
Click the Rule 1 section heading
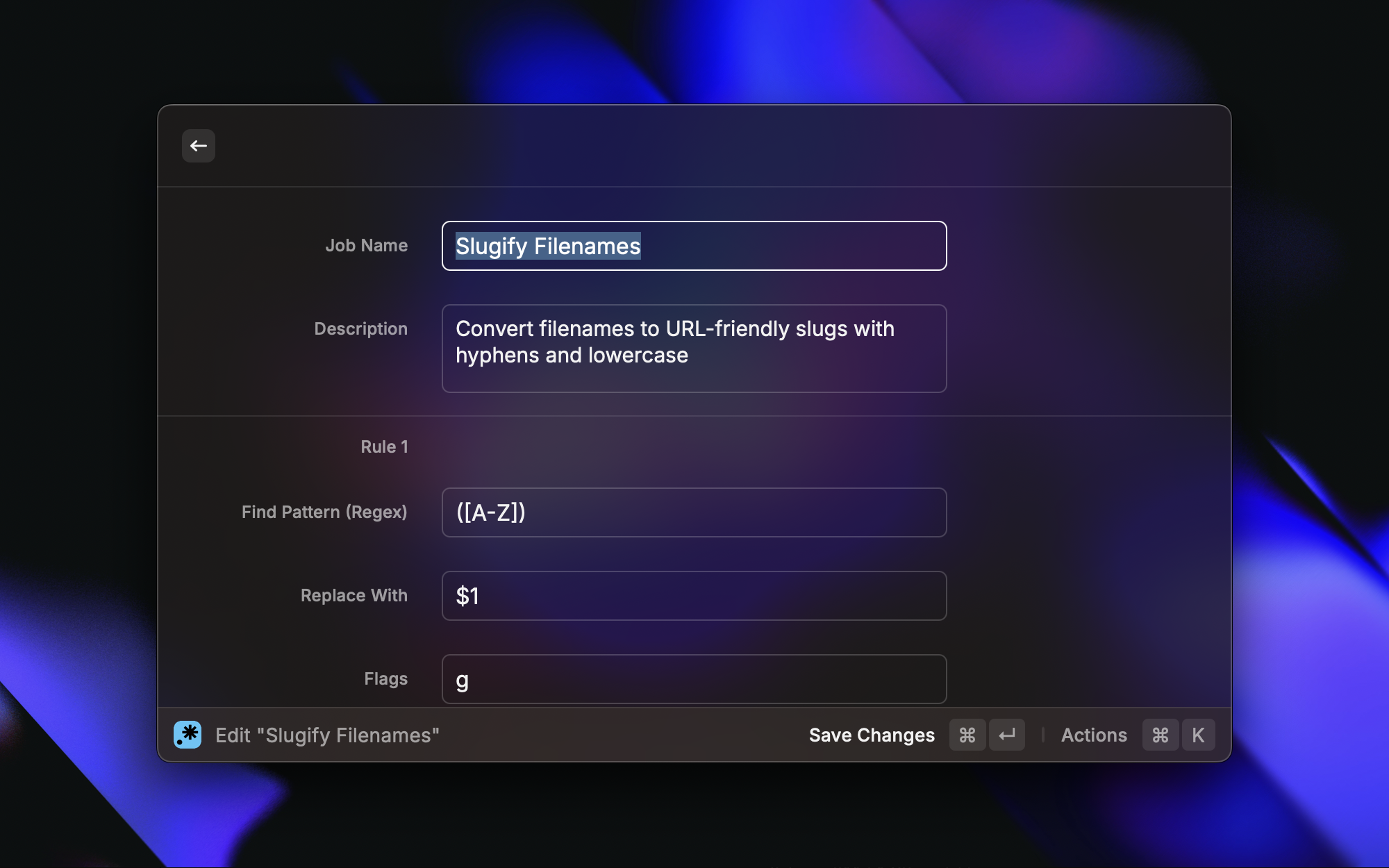[384, 447]
